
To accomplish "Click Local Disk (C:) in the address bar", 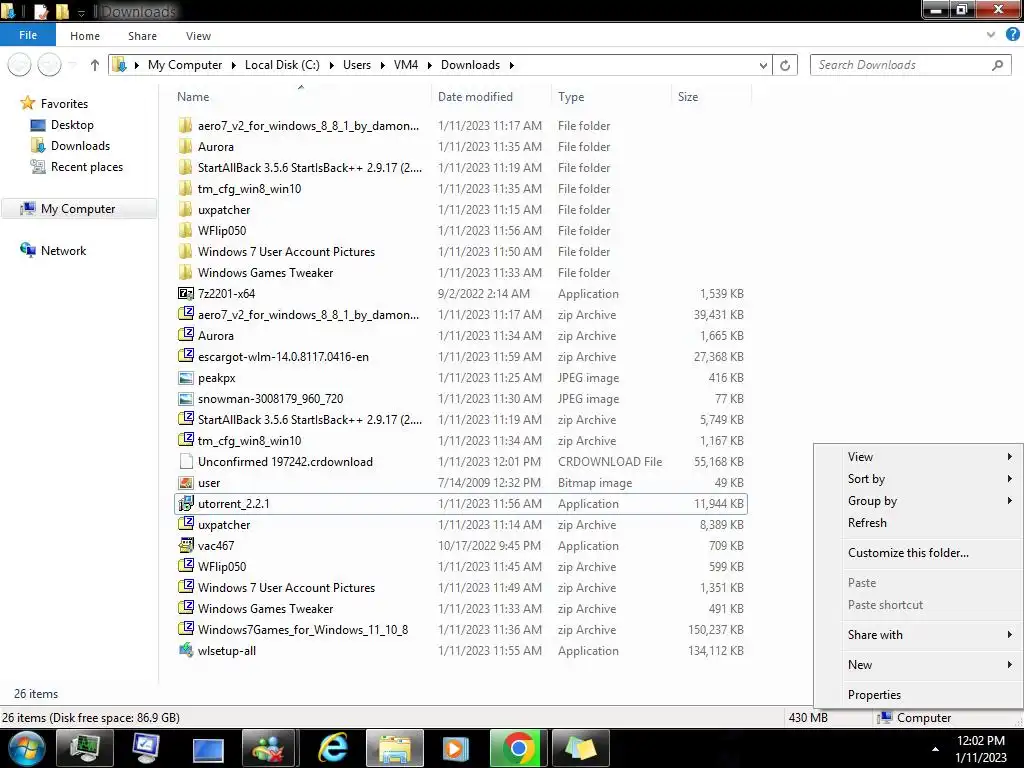I will pos(282,65).
